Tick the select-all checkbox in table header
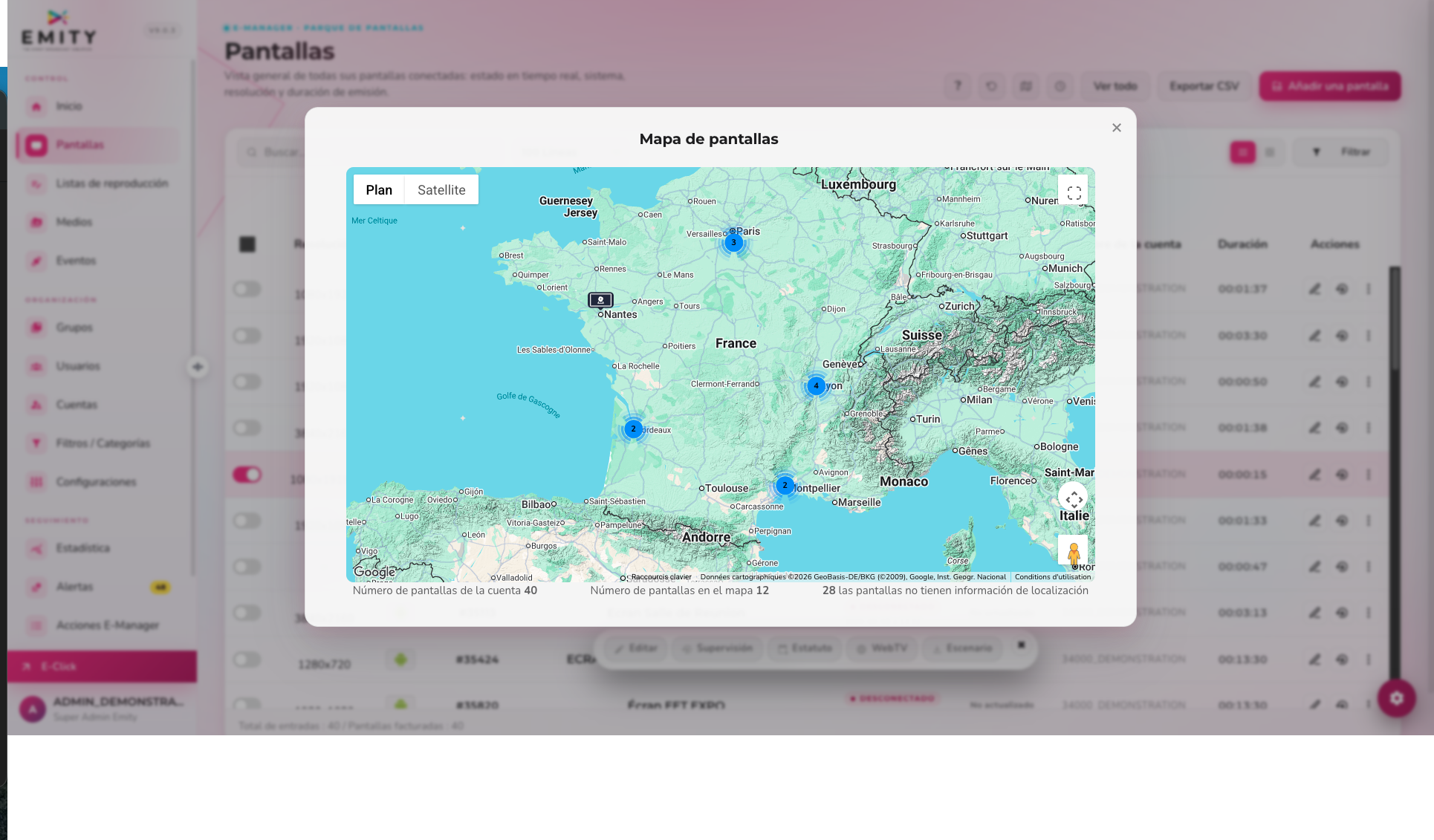The height and width of the screenshot is (840, 1434). point(247,244)
